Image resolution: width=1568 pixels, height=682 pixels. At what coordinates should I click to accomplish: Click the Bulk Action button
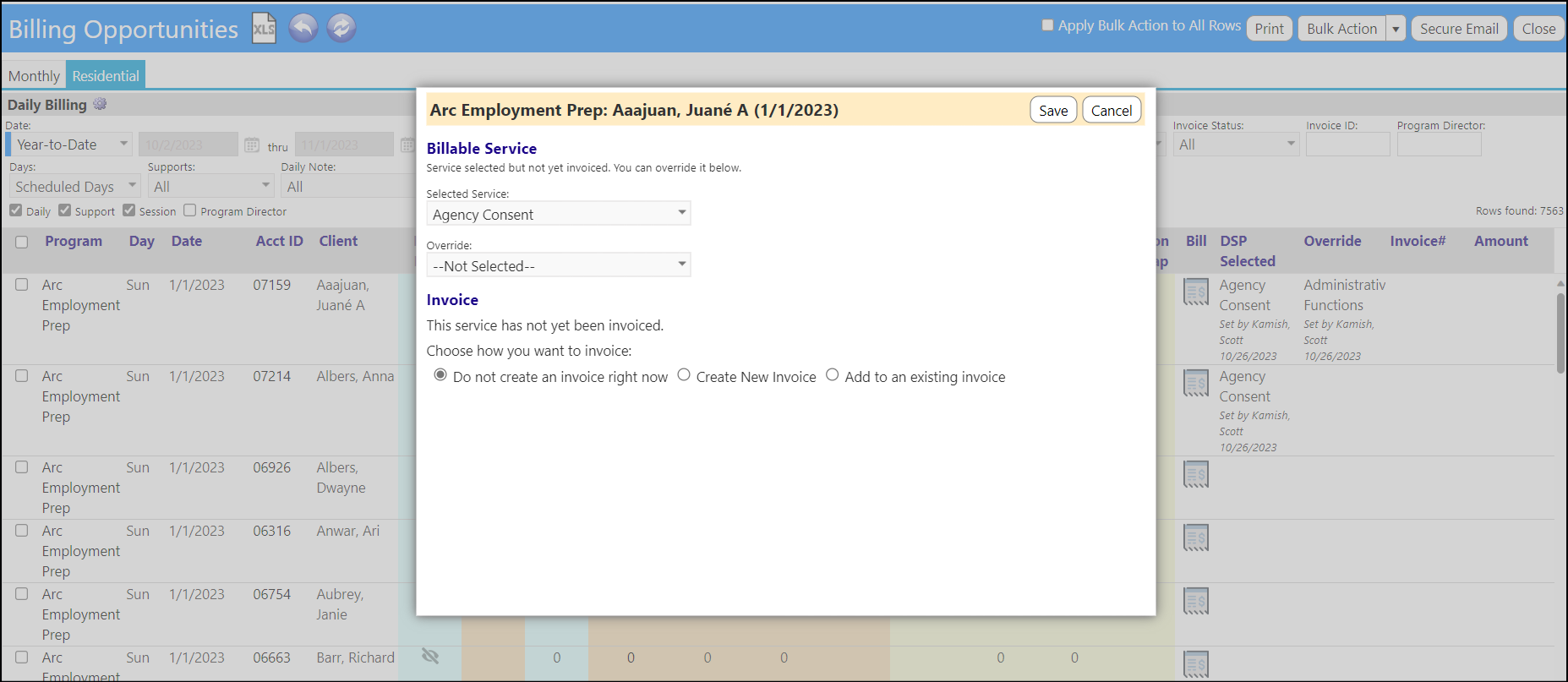[x=1341, y=29]
